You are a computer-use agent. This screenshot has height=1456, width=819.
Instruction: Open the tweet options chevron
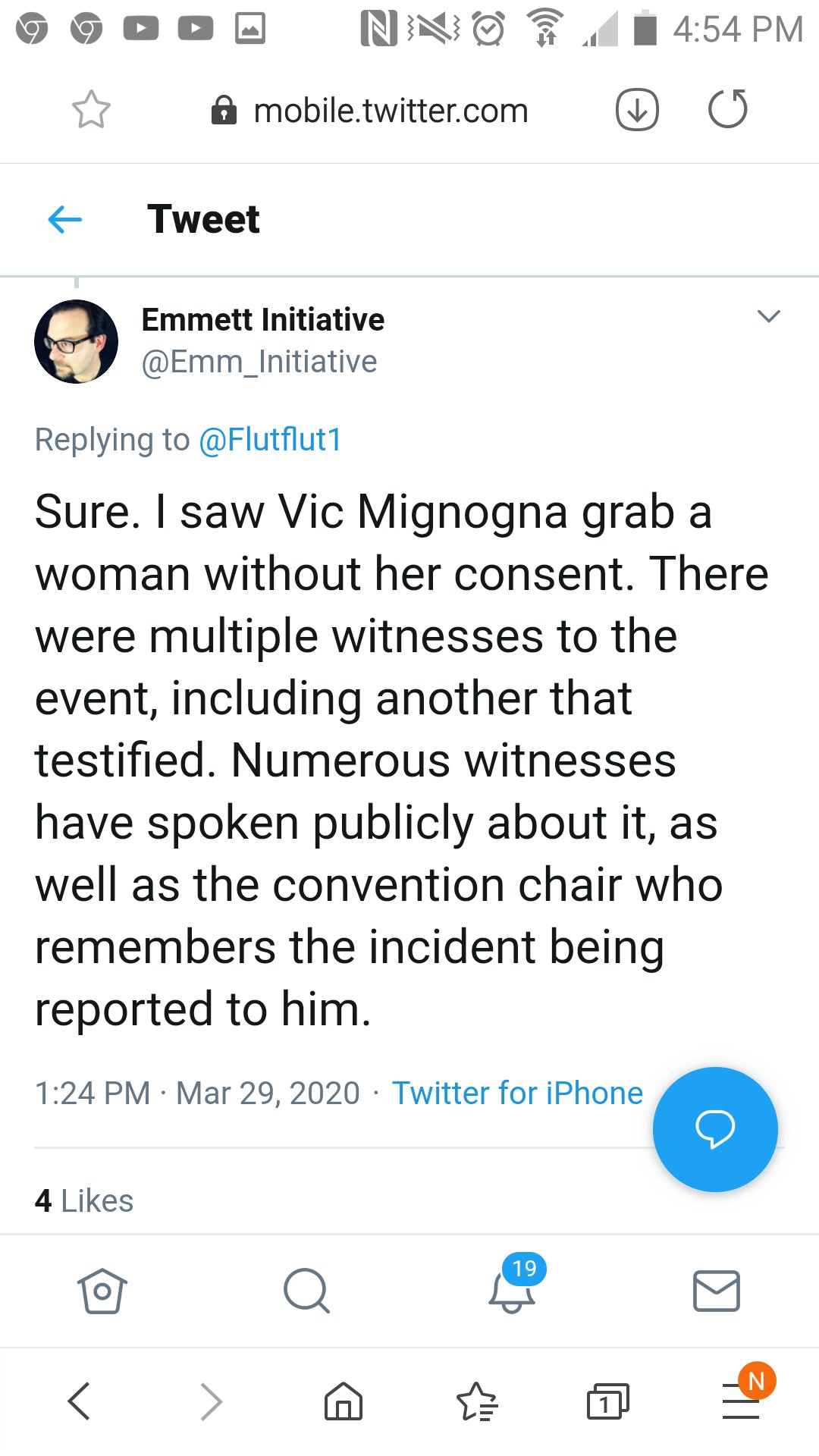[x=769, y=317]
